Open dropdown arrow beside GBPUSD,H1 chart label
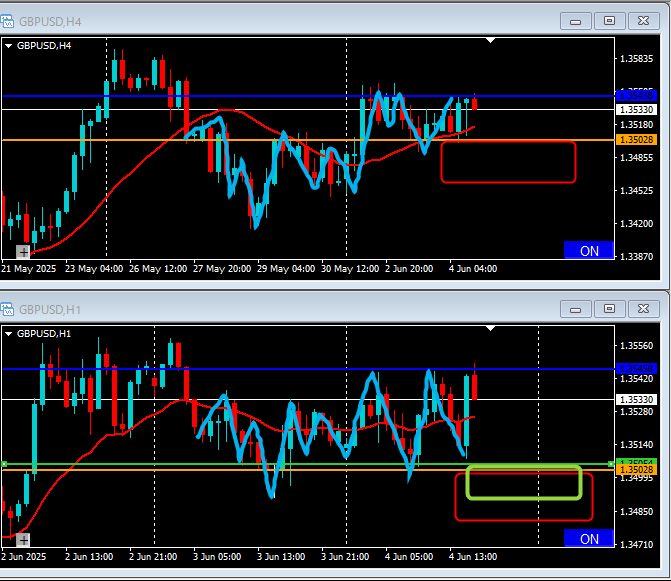671x581 pixels. click(9, 334)
